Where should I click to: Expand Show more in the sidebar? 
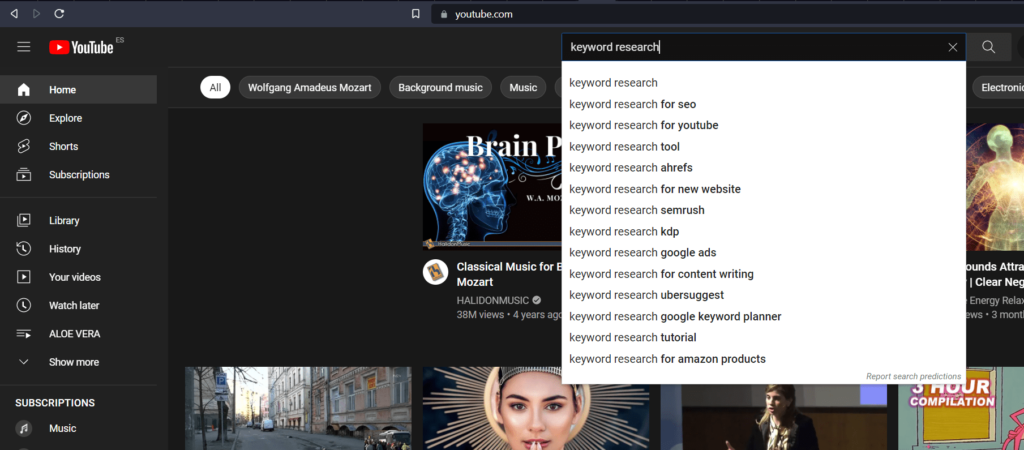(x=78, y=362)
